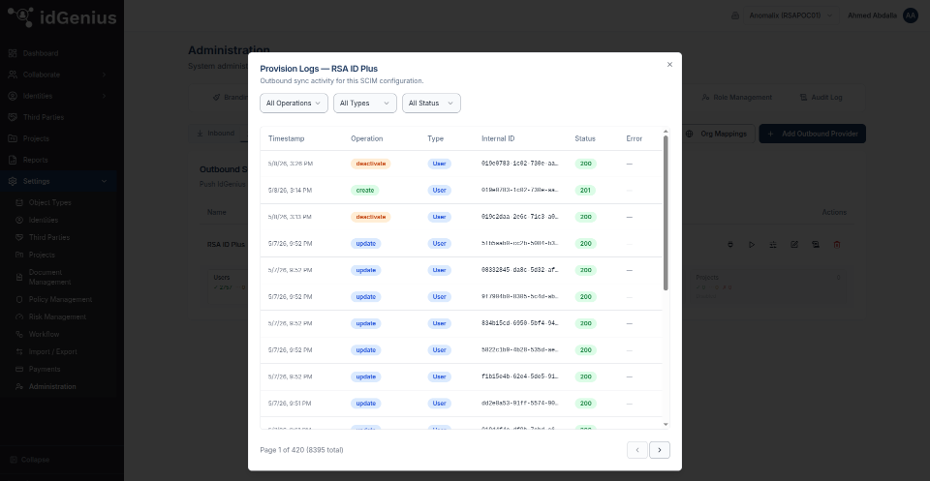The image size is (930, 481).
Task: Open the Reports sidebar icon
Action: coord(12,160)
